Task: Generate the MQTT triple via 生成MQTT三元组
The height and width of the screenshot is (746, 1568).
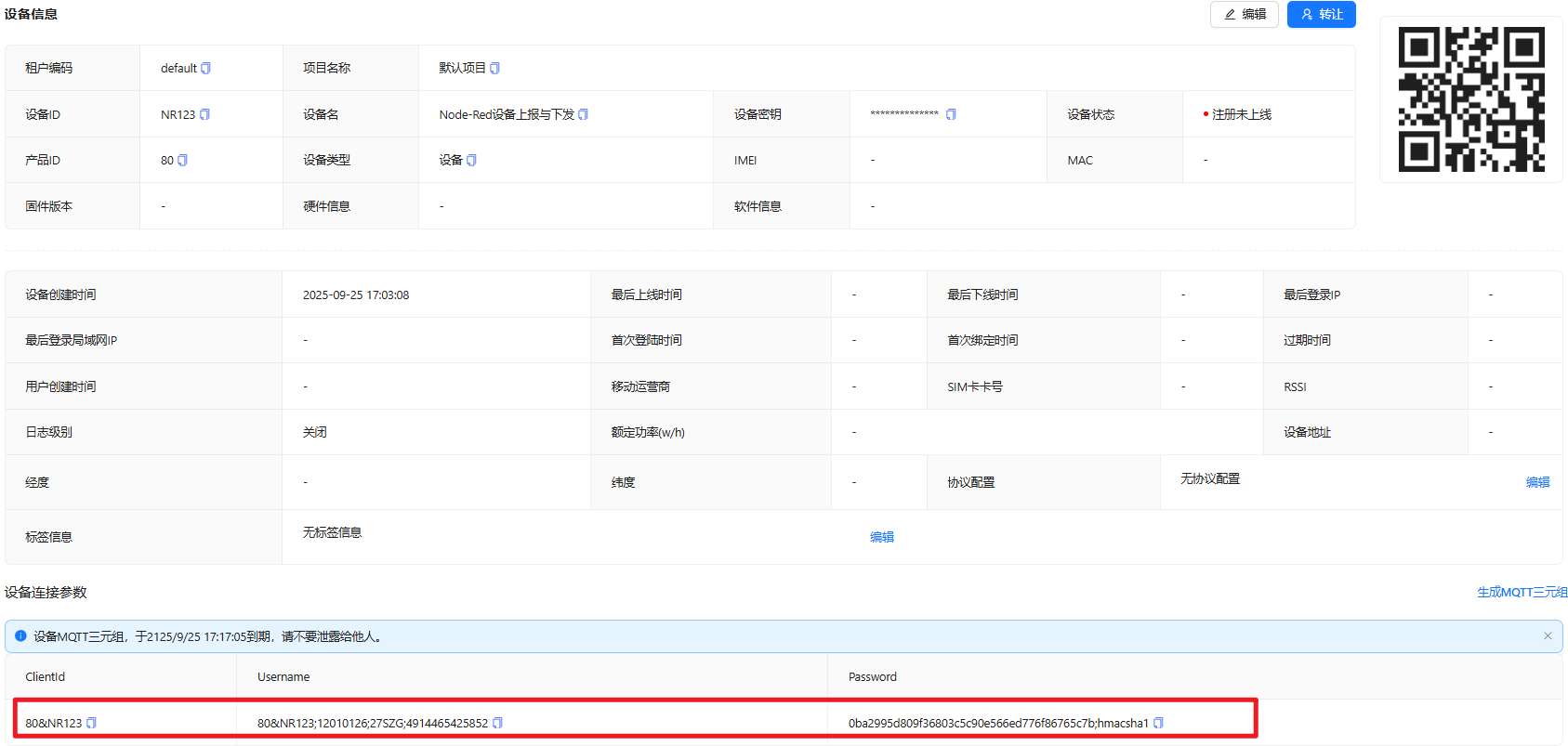Action: pyautogui.click(x=1522, y=593)
